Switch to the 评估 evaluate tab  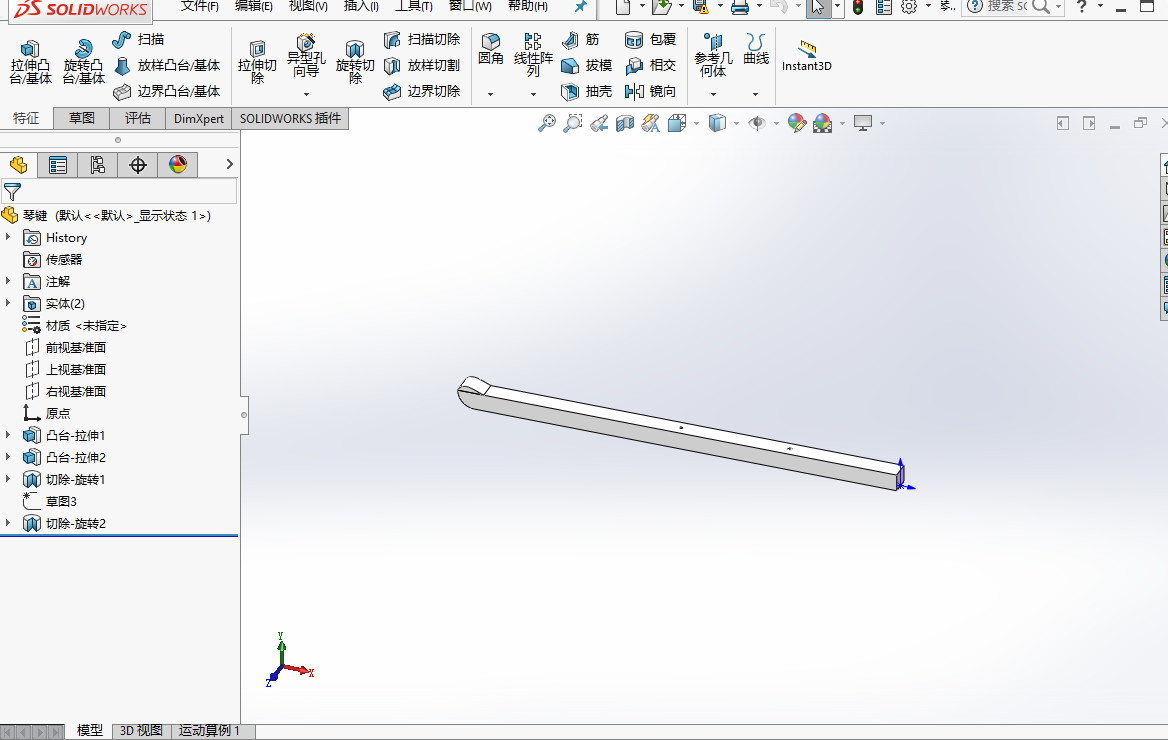138,118
